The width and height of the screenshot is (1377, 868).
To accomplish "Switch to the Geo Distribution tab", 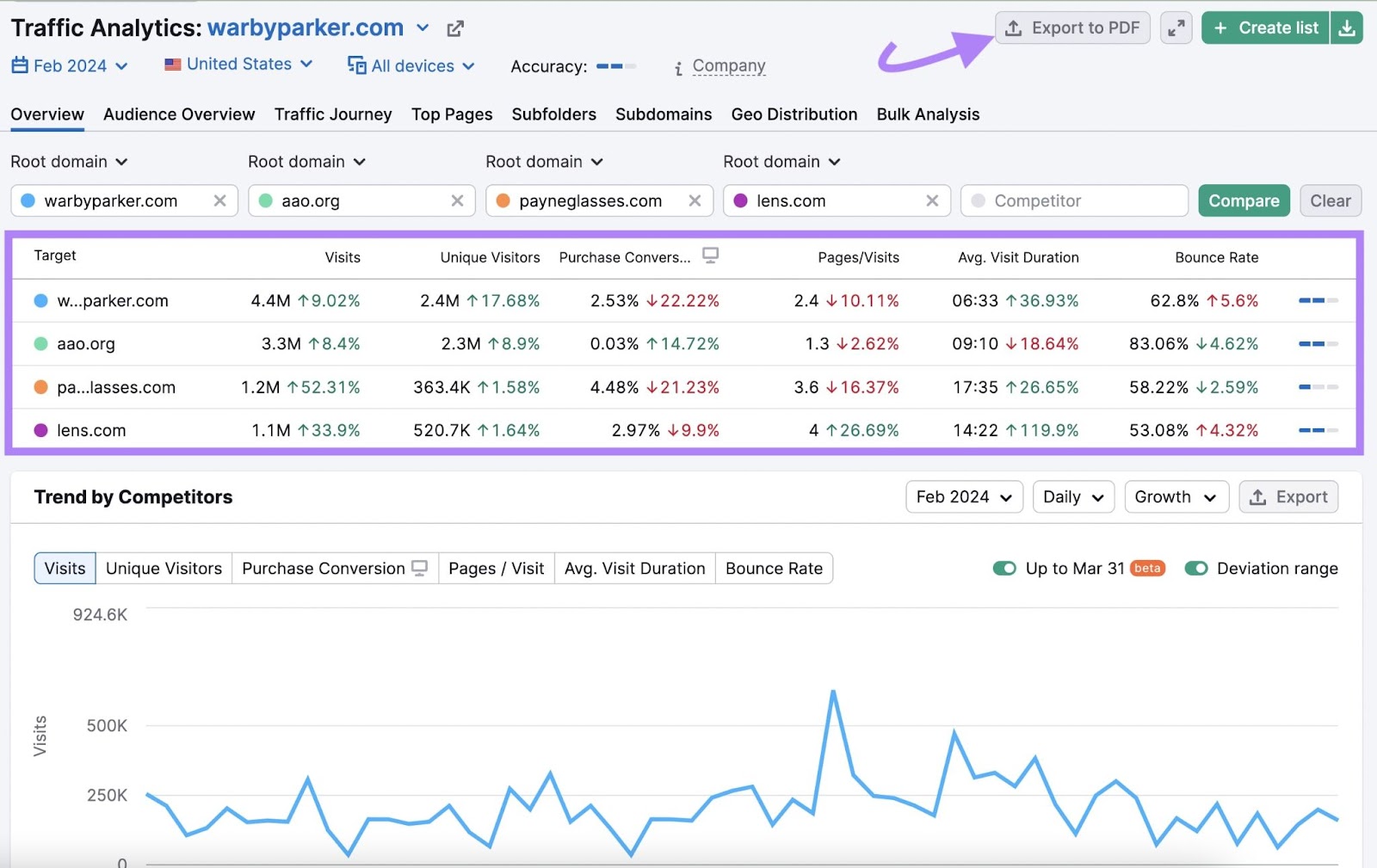I will click(793, 114).
